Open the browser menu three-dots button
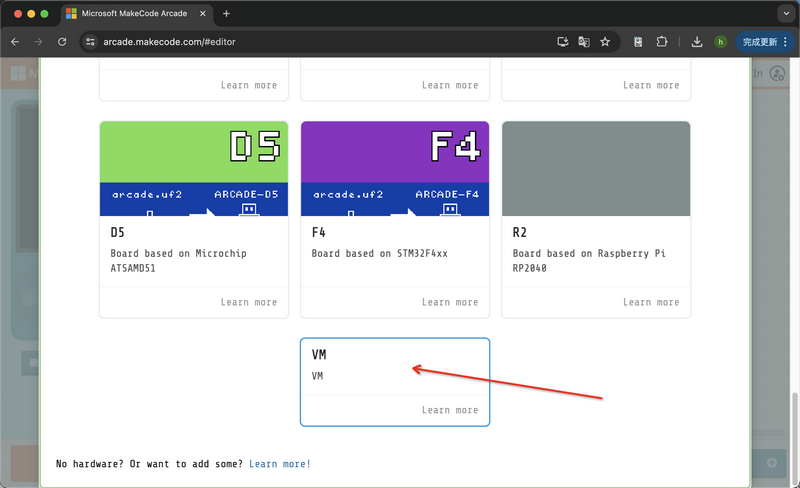The width and height of the screenshot is (800, 488). coord(787,42)
